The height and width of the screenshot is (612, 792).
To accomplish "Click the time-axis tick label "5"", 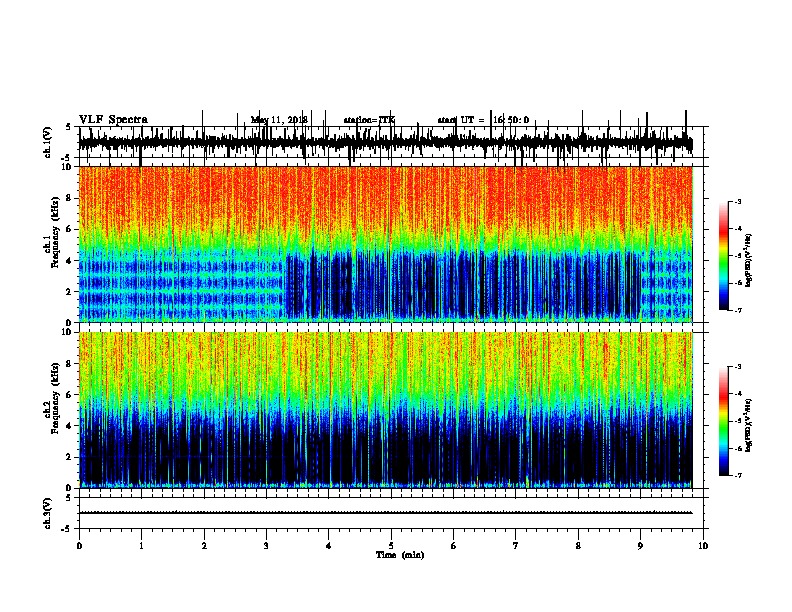I will pos(391,546).
